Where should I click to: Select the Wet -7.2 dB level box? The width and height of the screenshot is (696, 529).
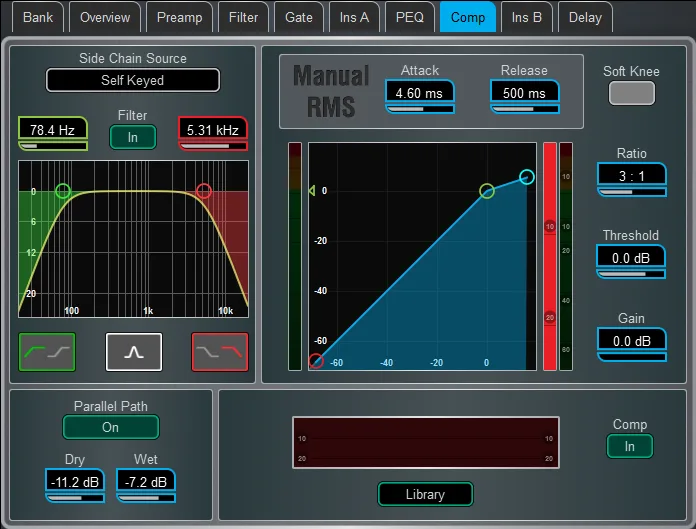[x=146, y=482]
